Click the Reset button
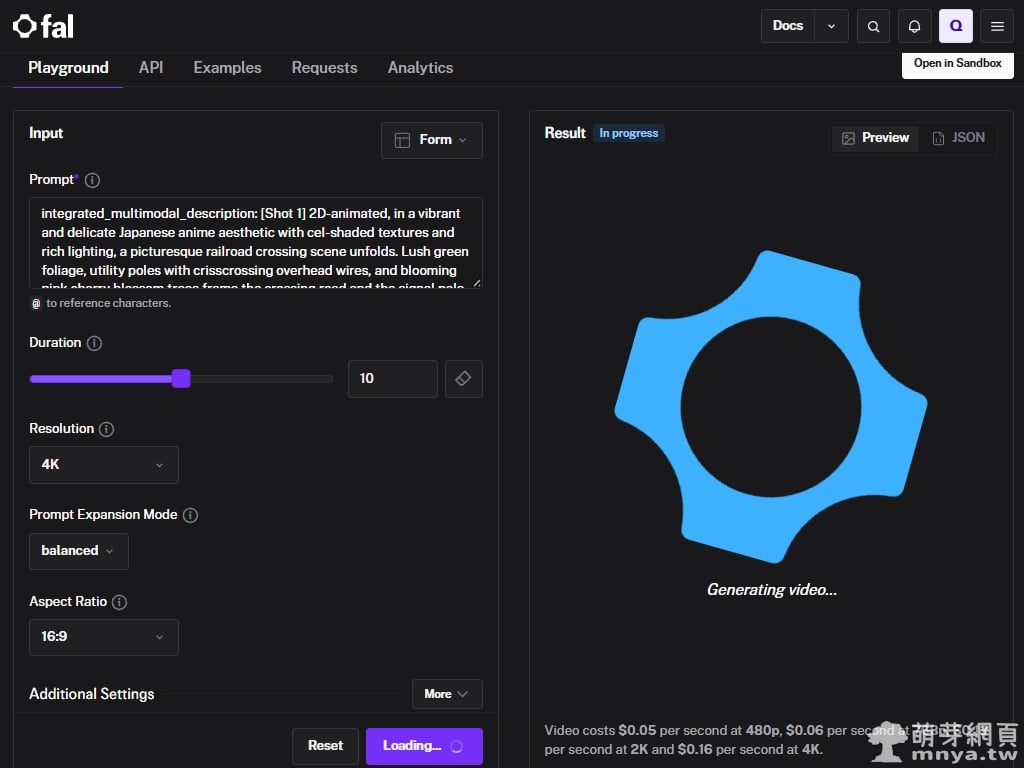The width and height of the screenshot is (1024, 768). click(325, 746)
